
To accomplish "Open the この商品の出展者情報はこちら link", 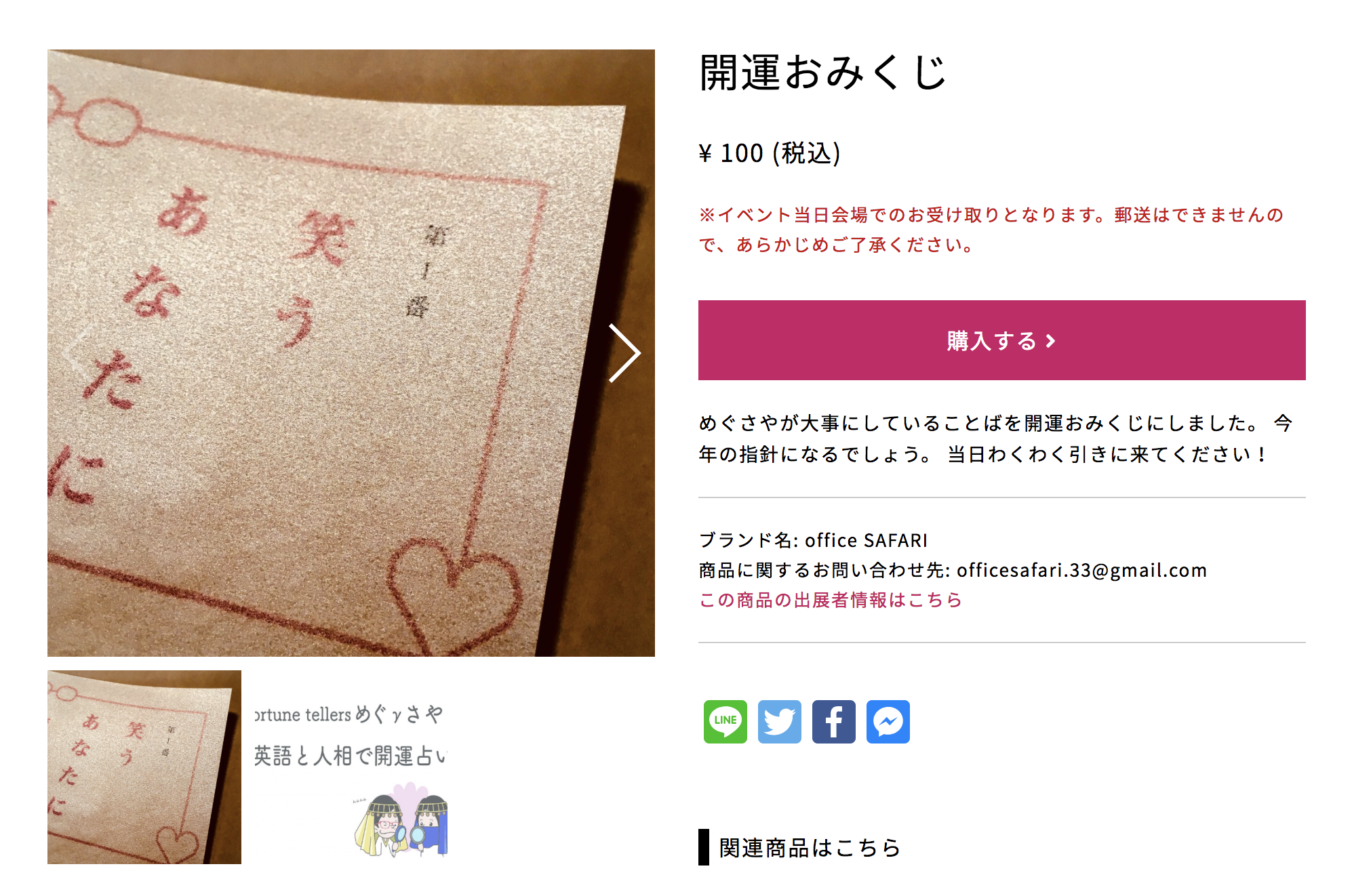I will [831, 600].
